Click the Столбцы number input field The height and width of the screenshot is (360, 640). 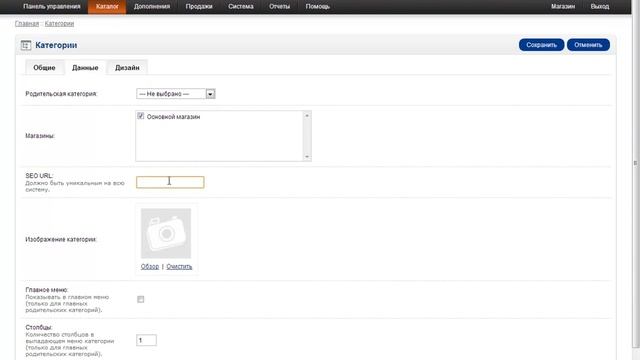pyautogui.click(x=146, y=340)
